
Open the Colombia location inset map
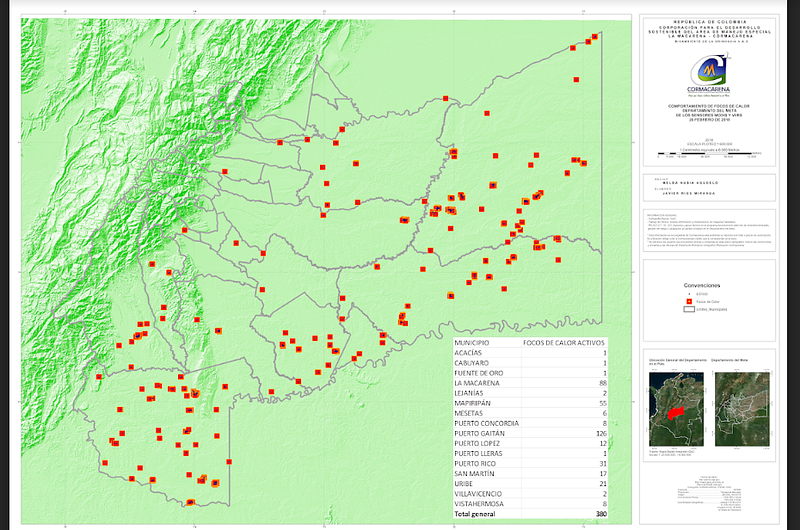point(676,409)
